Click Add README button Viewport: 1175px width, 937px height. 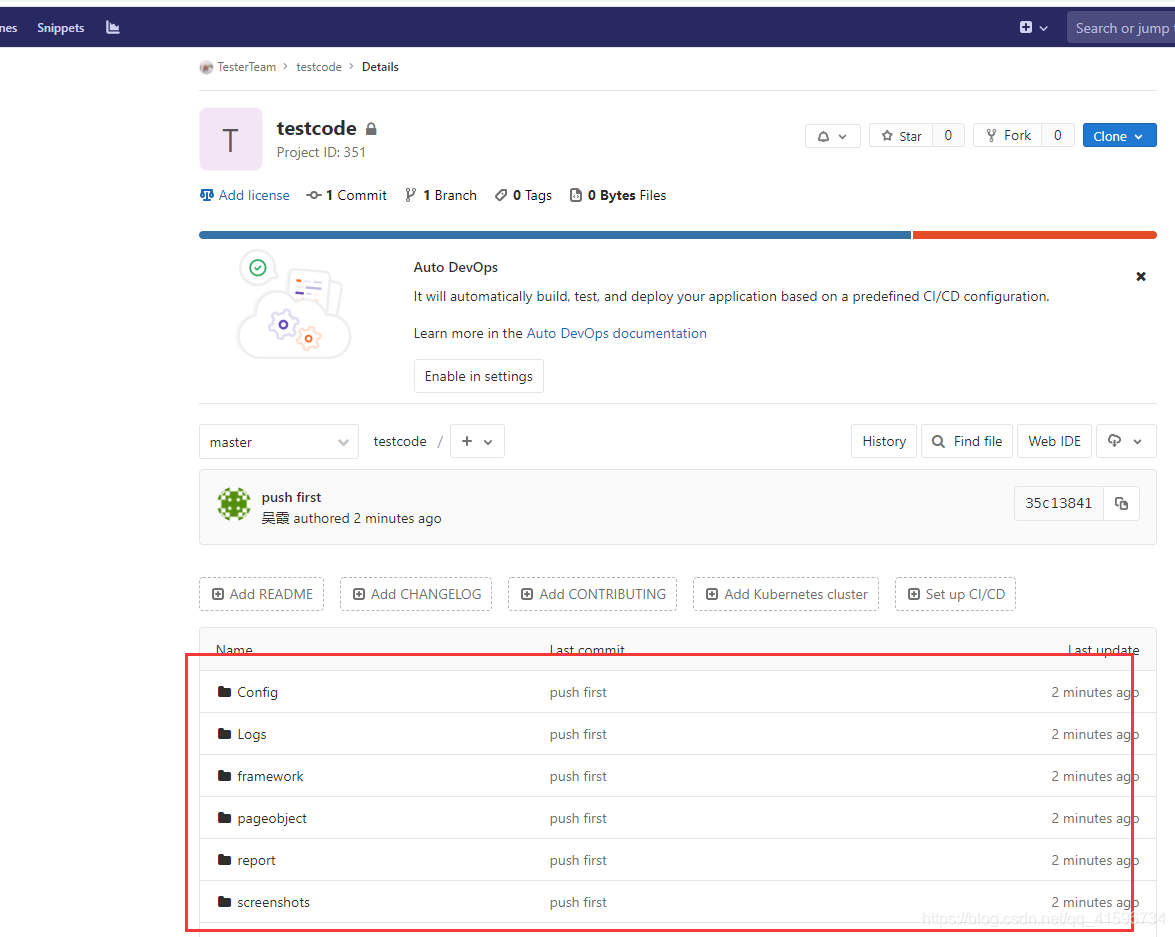click(262, 594)
